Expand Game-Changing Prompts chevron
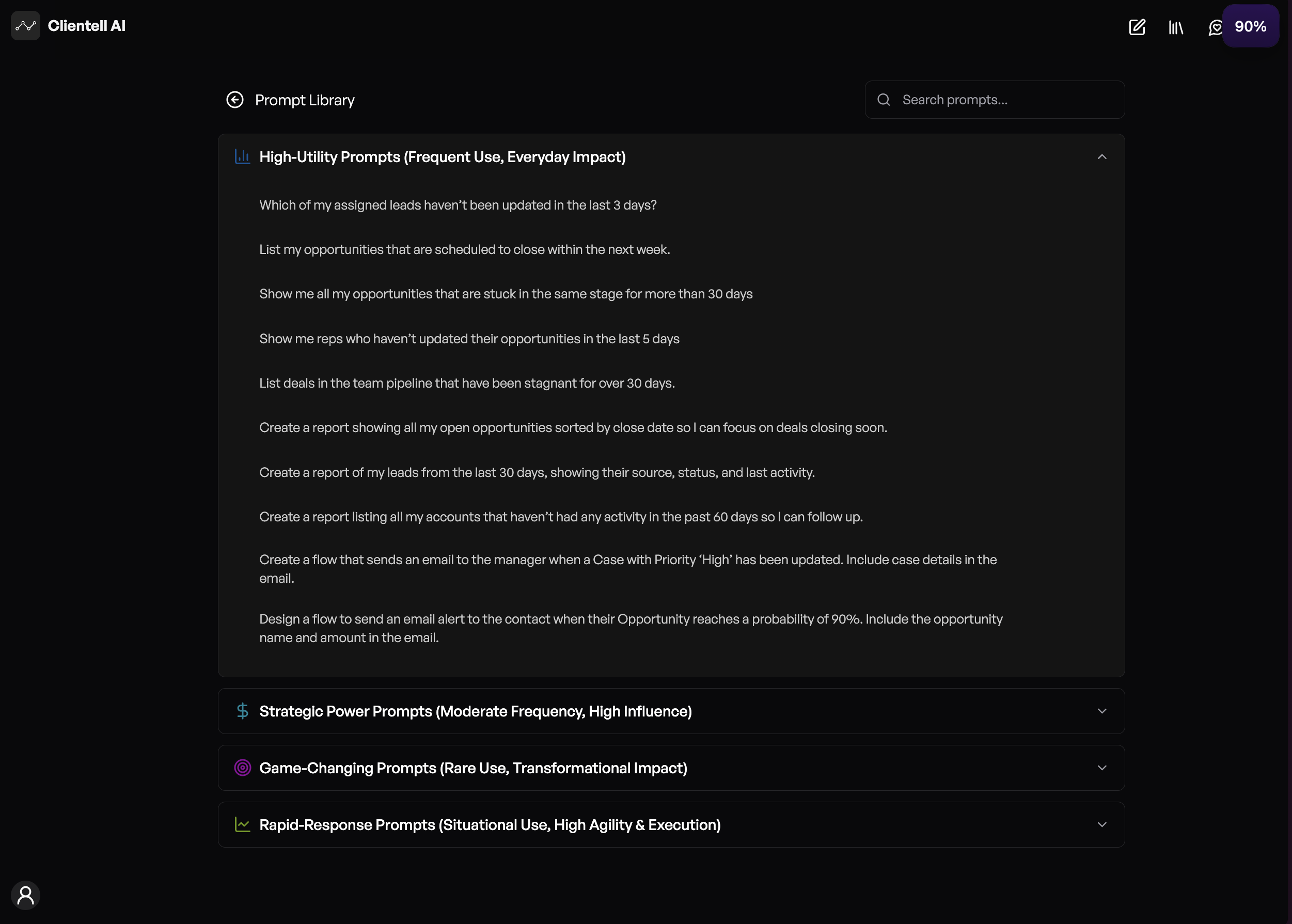Viewport: 1292px width, 924px height. [1102, 768]
